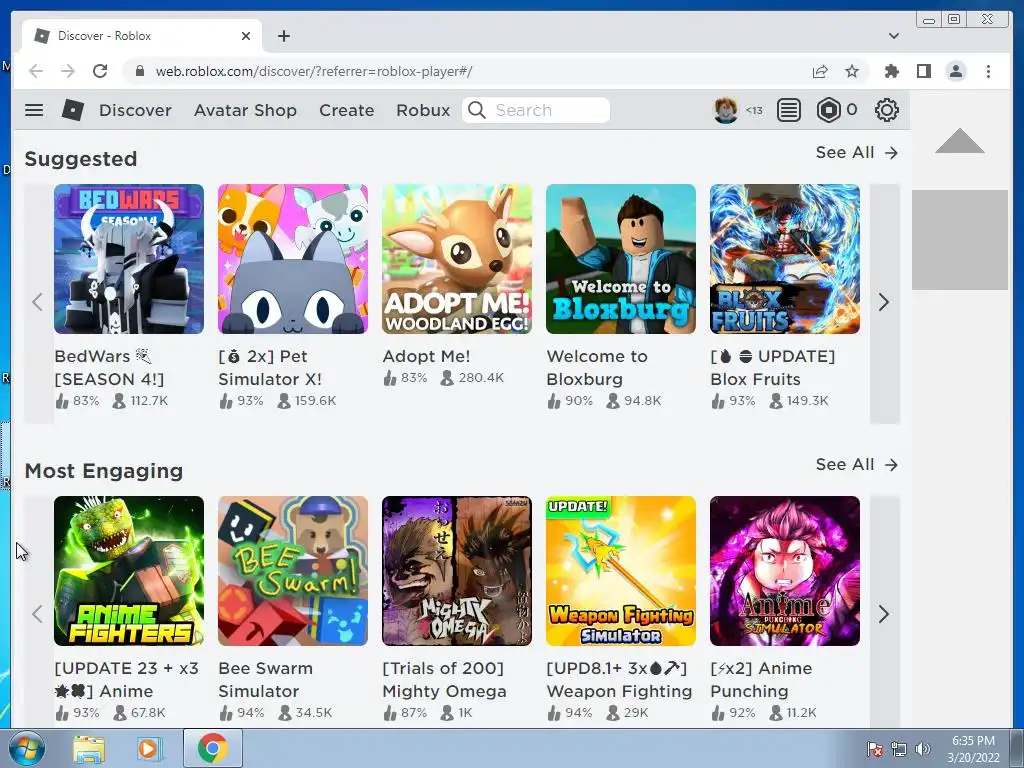This screenshot has height=768, width=1024.
Task: Open the Robux nav item
Action: pos(423,110)
